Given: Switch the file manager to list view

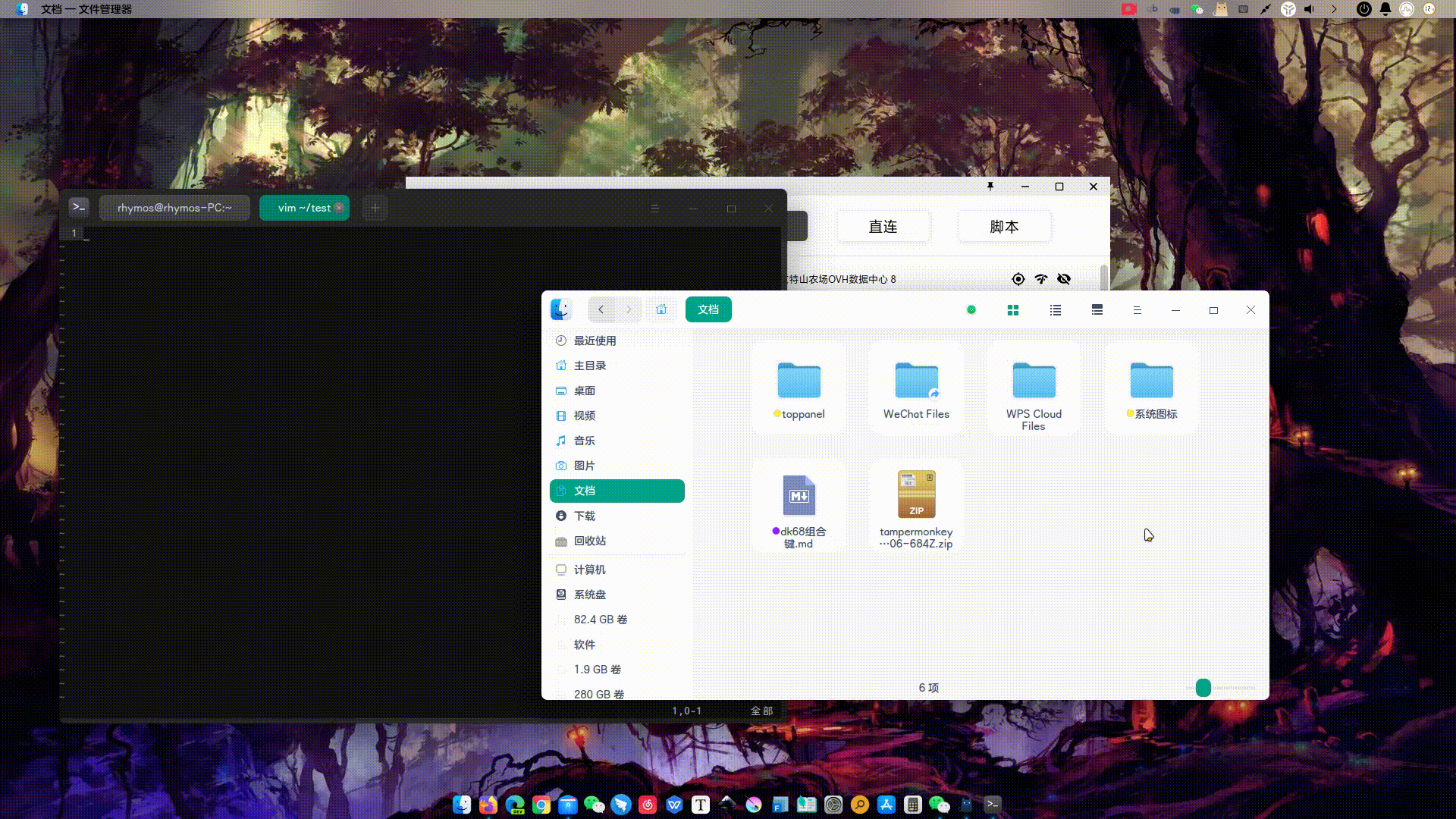Looking at the screenshot, I should pyautogui.click(x=1055, y=309).
